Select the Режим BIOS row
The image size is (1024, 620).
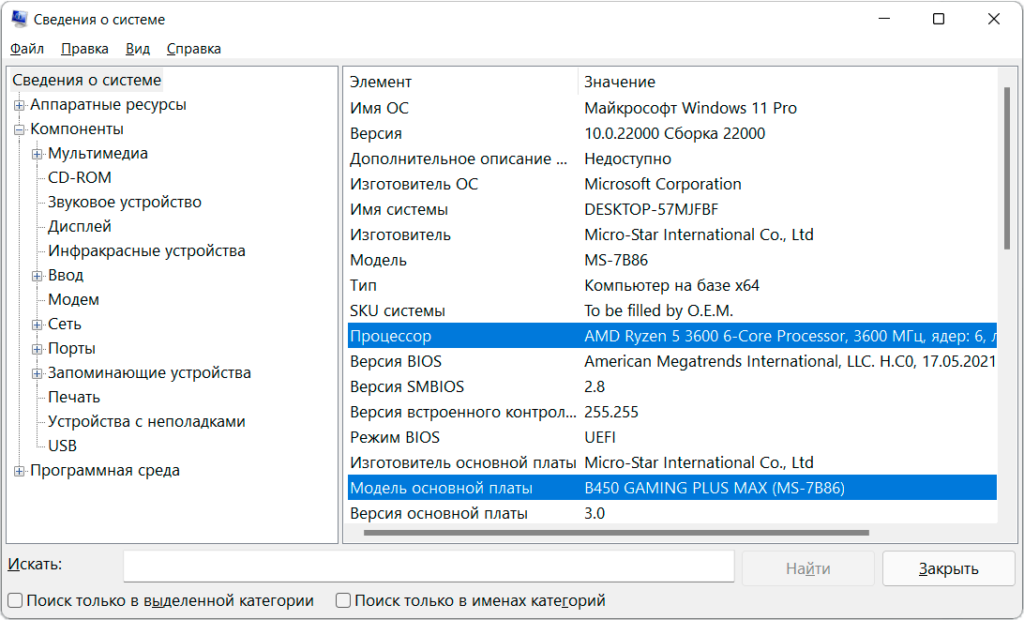(x=672, y=438)
